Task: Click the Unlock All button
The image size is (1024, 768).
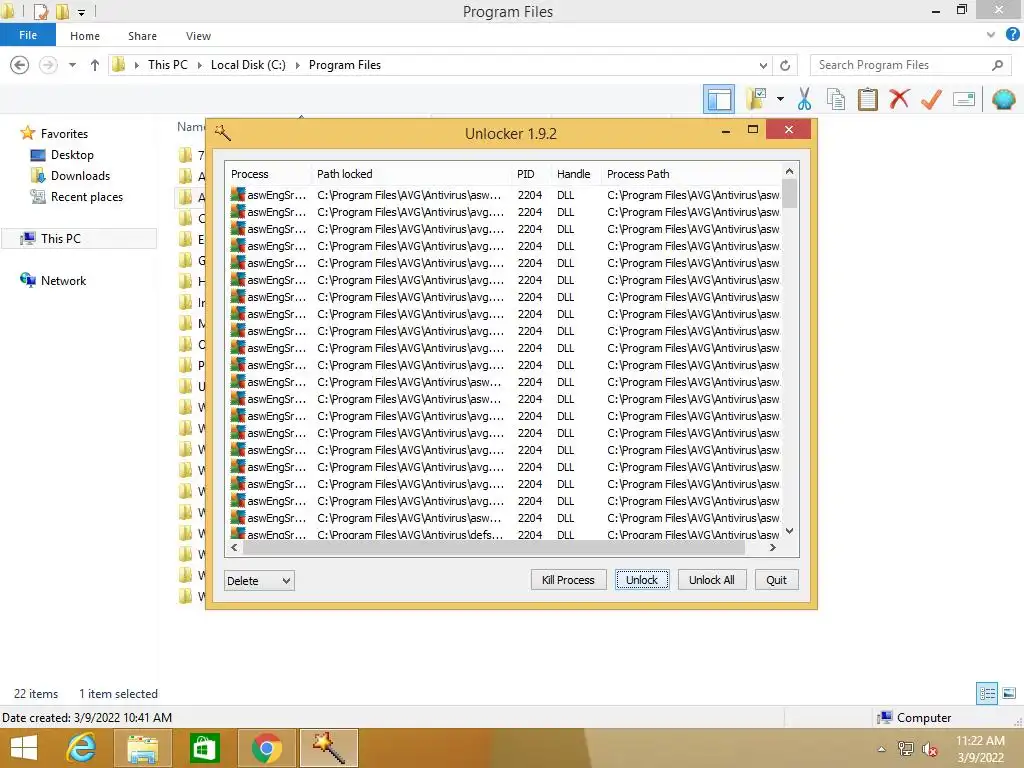Action: click(711, 580)
